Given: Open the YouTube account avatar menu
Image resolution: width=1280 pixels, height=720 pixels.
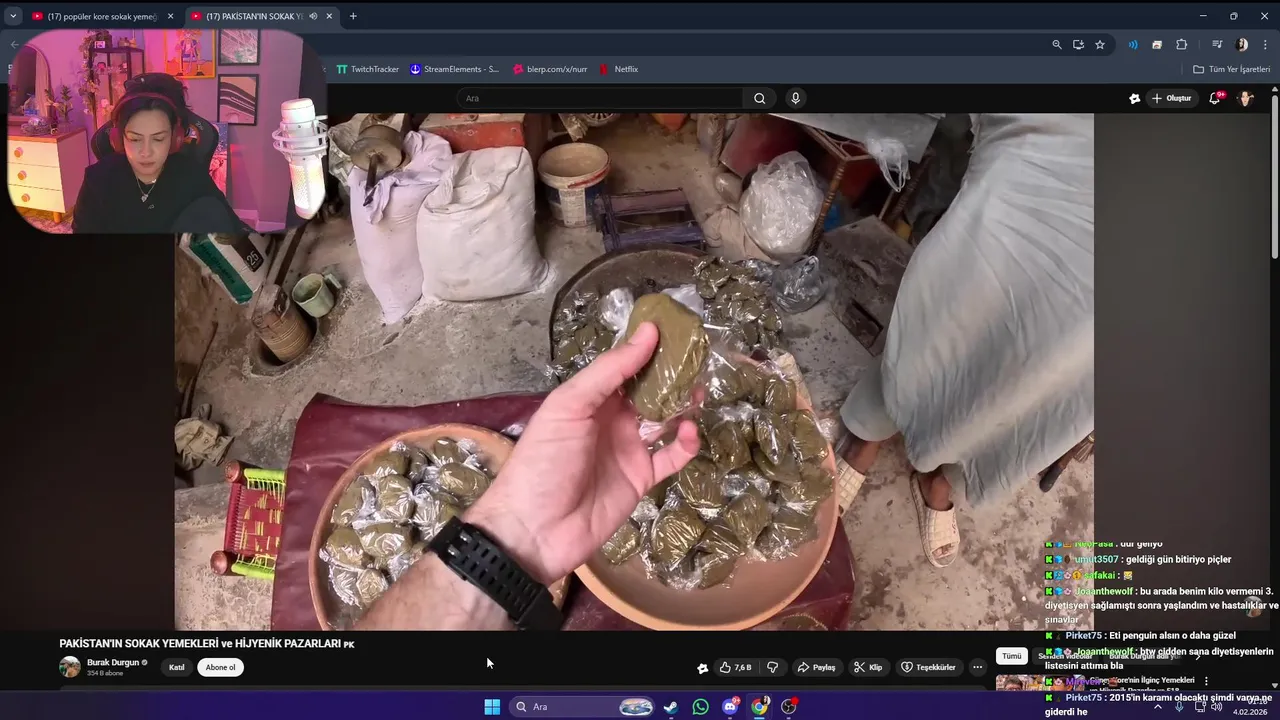Looking at the screenshot, I should tap(1246, 98).
